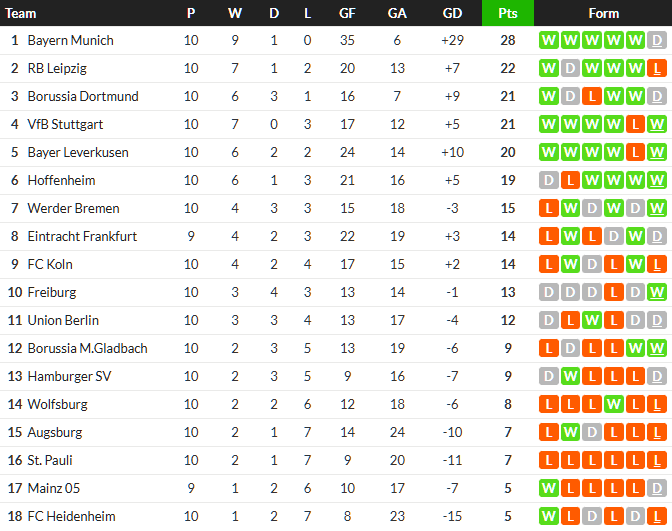672x531 pixels.
Task: Click RB Leipzig's only loss form badge
Action: 656,68
